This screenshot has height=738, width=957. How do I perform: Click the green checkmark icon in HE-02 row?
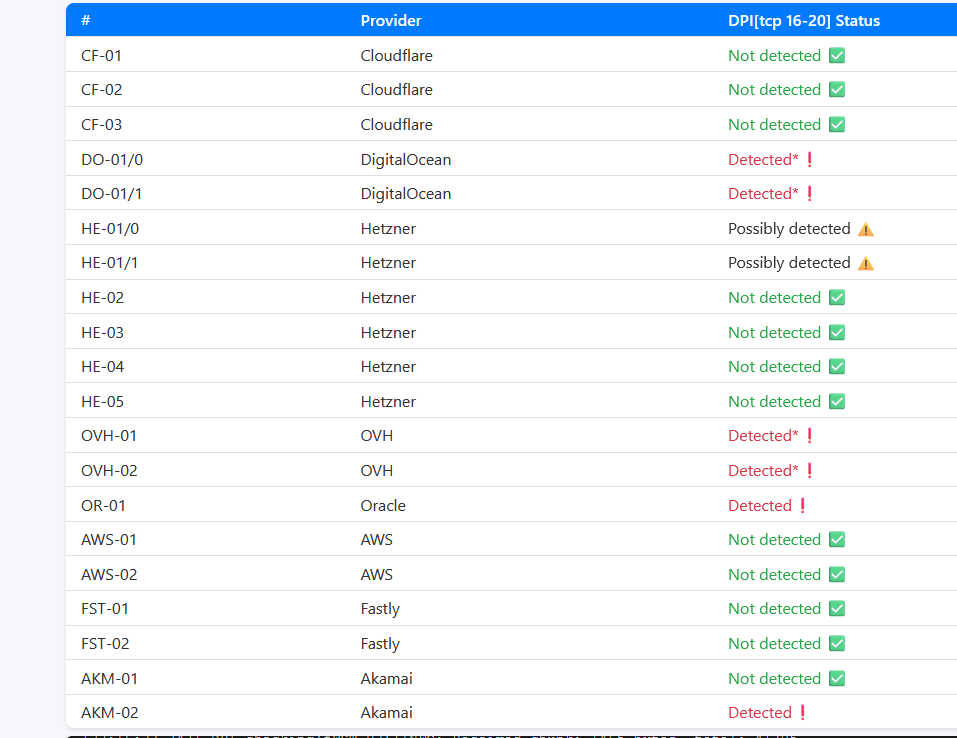pos(837,298)
